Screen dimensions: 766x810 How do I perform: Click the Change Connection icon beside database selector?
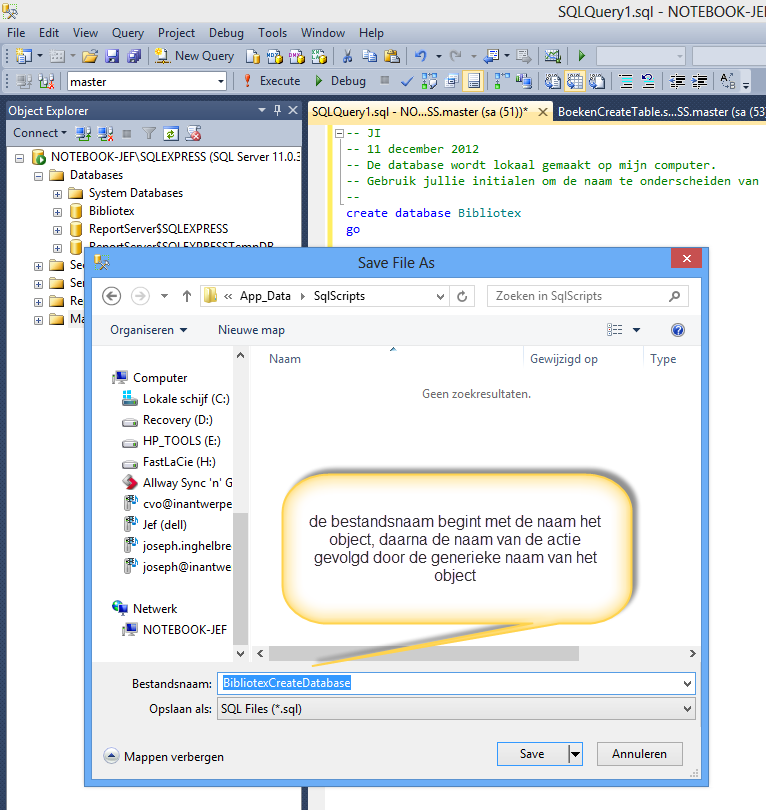(x=46, y=82)
